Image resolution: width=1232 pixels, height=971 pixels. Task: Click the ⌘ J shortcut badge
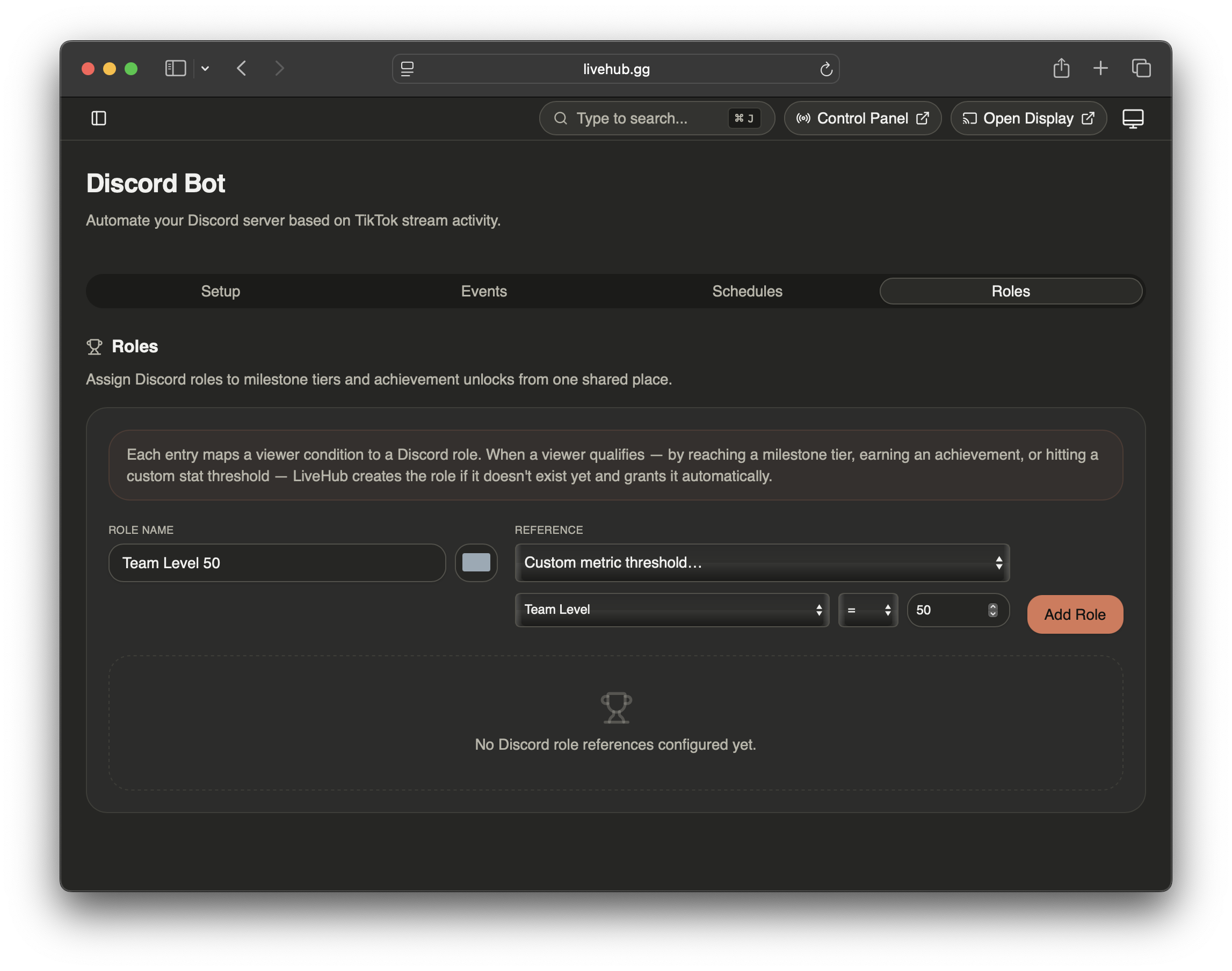click(x=744, y=118)
